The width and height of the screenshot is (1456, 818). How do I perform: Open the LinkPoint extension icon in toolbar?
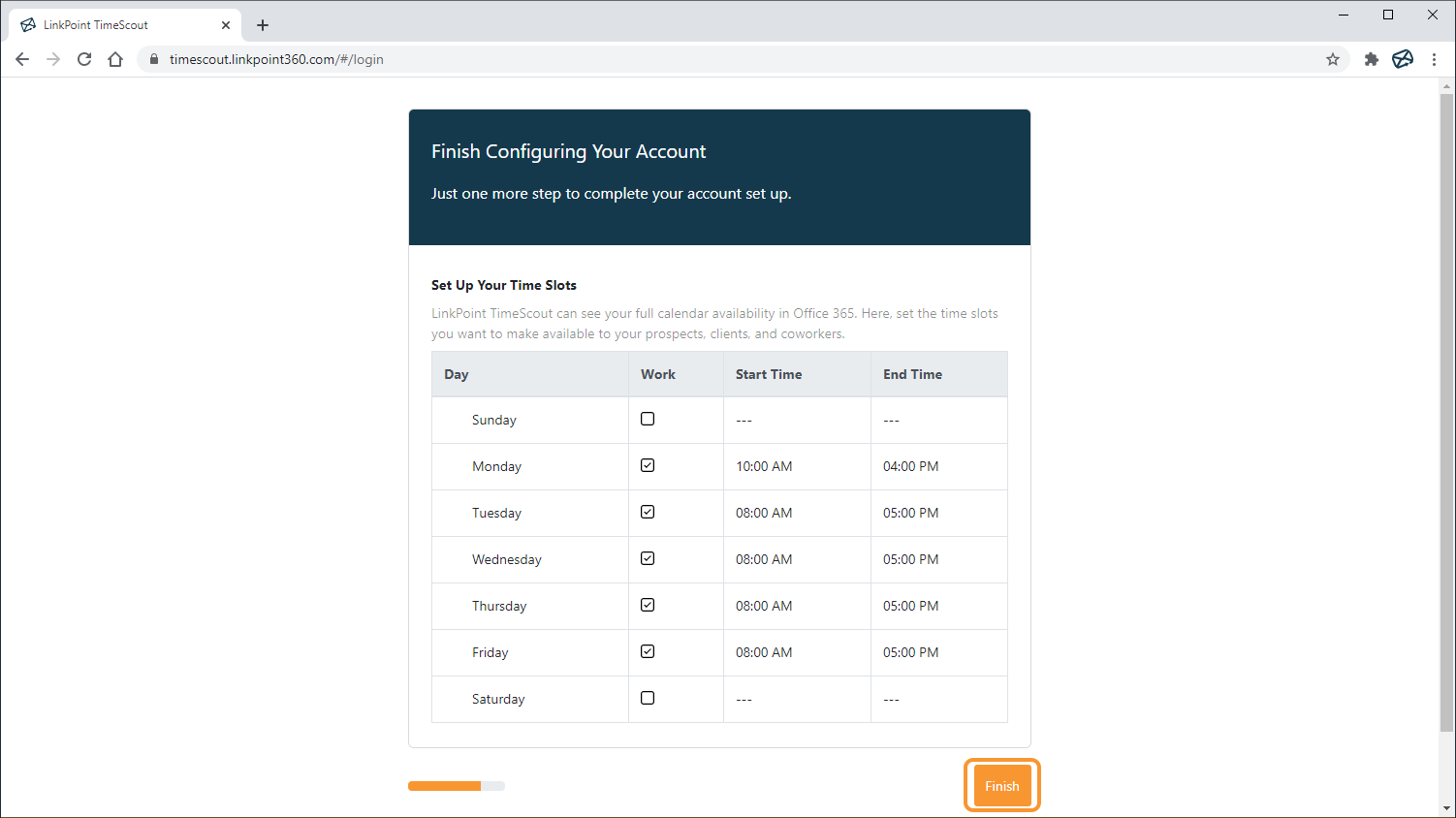(x=1403, y=59)
